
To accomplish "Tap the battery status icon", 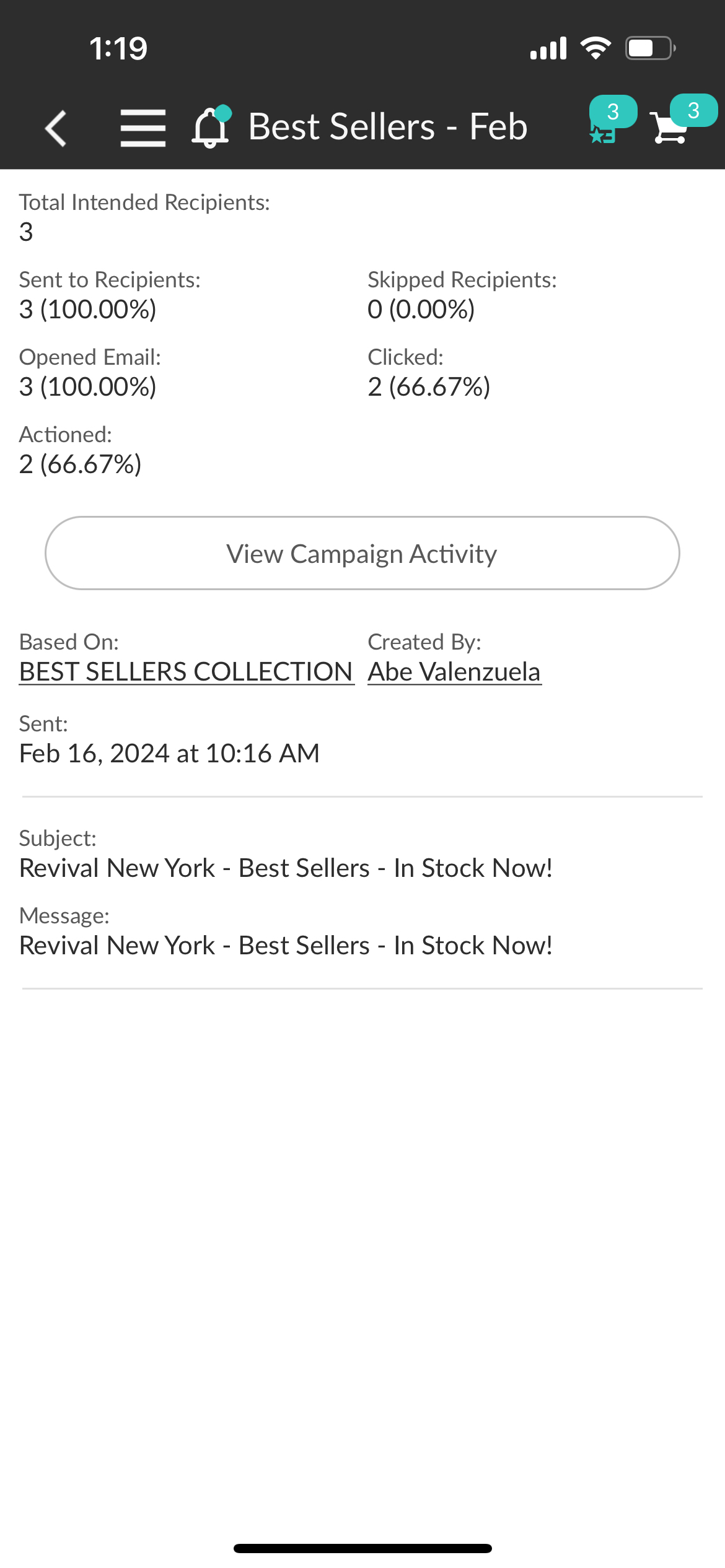I will [649, 48].
